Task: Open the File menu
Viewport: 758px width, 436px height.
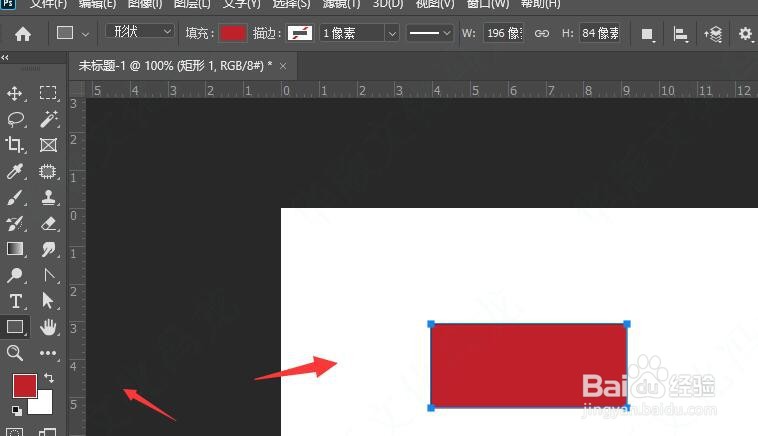Action: click(48, 4)
